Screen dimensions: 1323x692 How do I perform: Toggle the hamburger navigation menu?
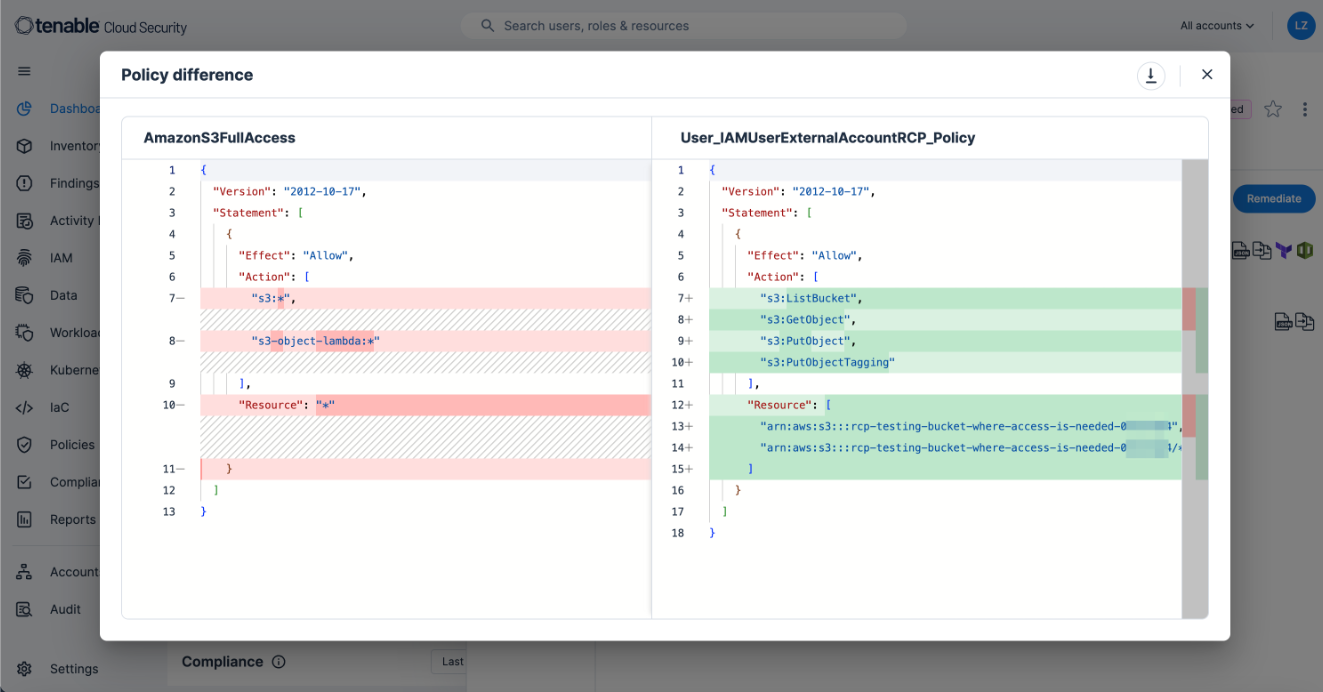tap(25, 71)
